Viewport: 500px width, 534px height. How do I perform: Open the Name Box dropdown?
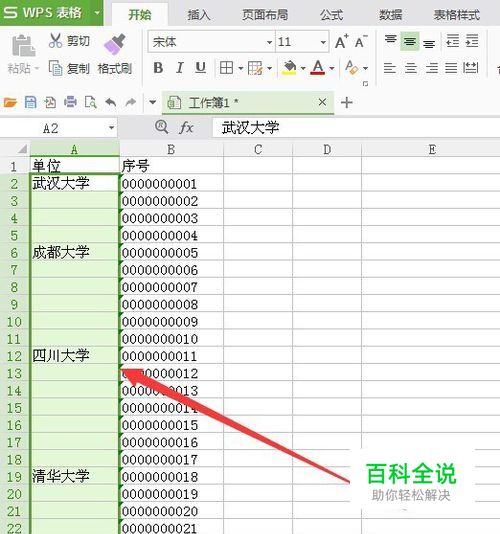(111, 128)
